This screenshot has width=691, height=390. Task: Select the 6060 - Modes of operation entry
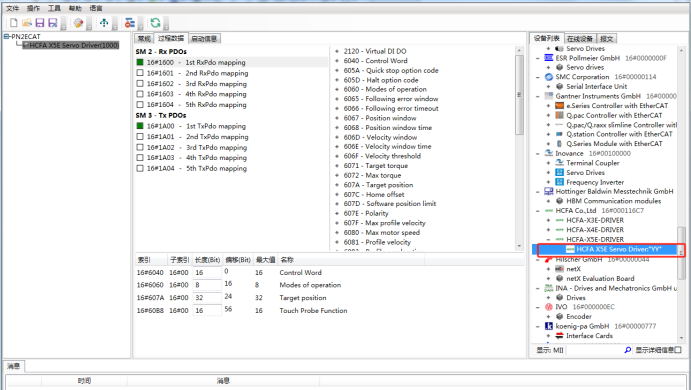pos(385,89)
